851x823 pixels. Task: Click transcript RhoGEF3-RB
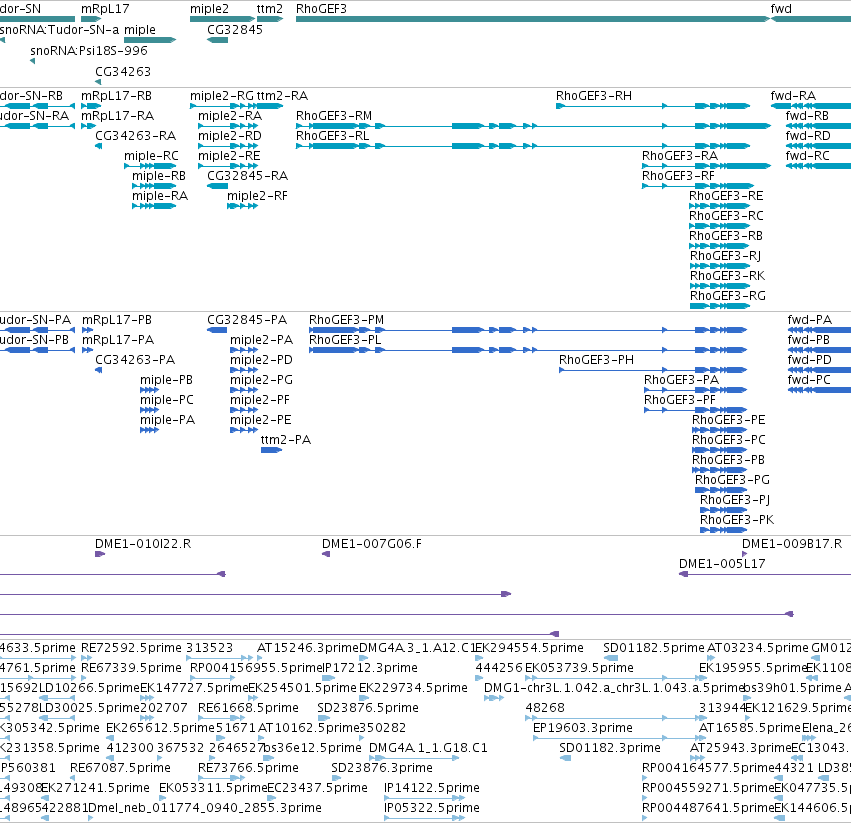(719, 246)
